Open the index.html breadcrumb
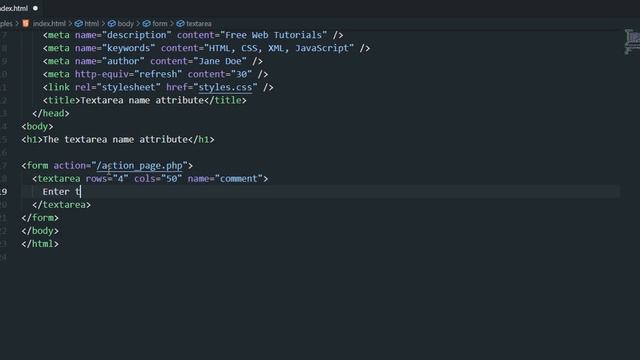The width and height of the screenshot is (640, 360). point(49,24)
